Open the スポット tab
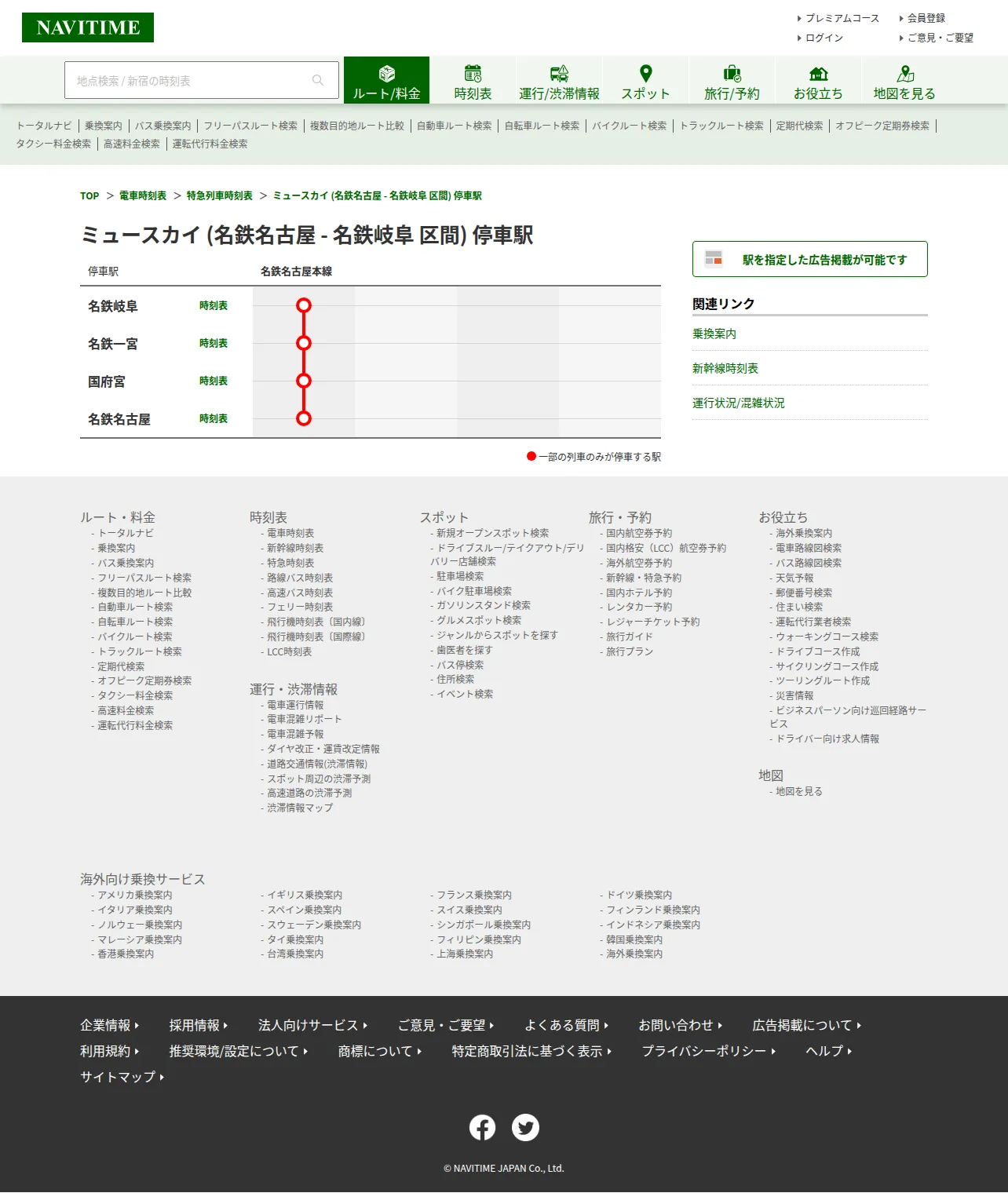This screenshot has width=1008, height=1193. (645, 80)
